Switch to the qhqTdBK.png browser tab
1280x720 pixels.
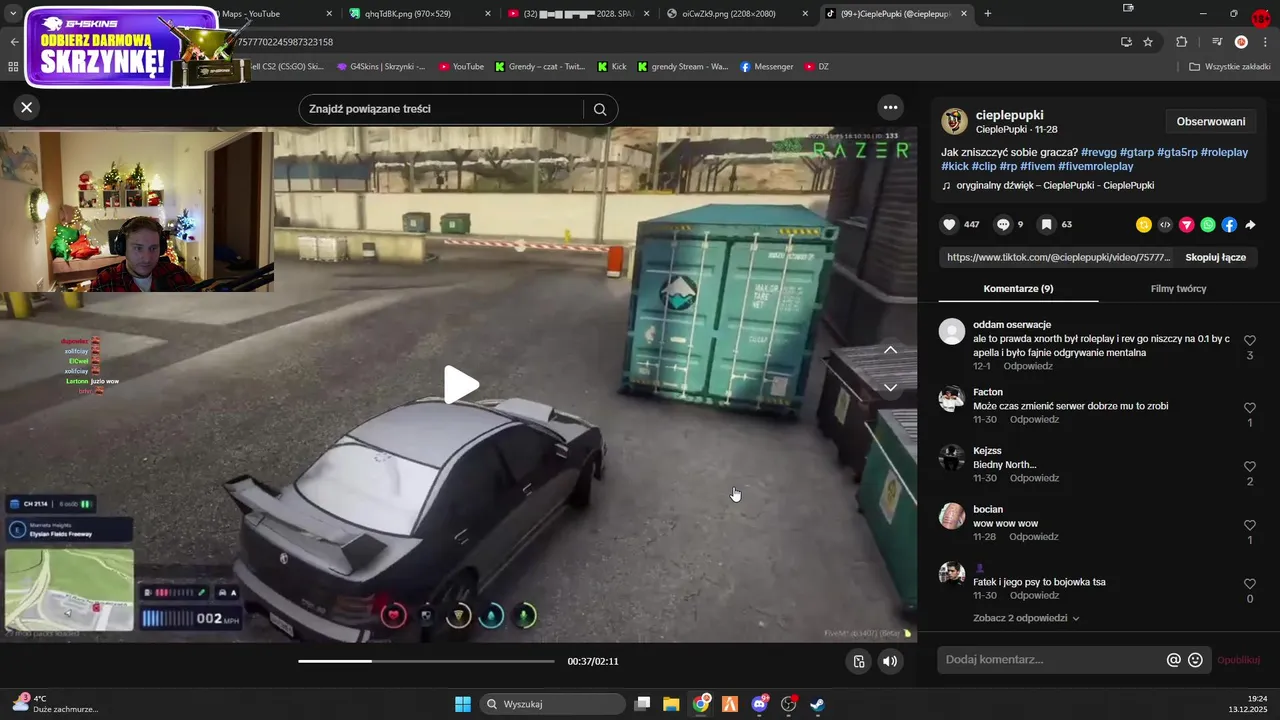(x=420, y=14)
